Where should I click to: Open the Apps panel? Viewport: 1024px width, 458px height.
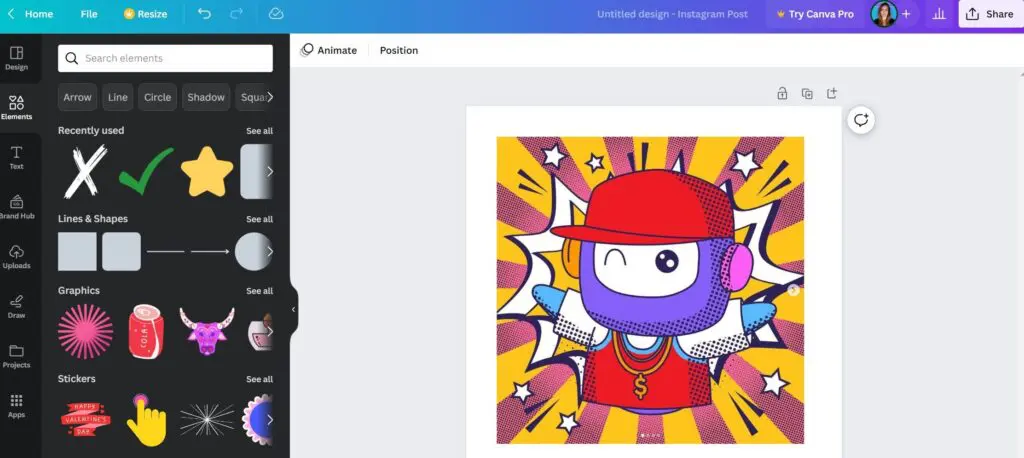pos(16,406)
